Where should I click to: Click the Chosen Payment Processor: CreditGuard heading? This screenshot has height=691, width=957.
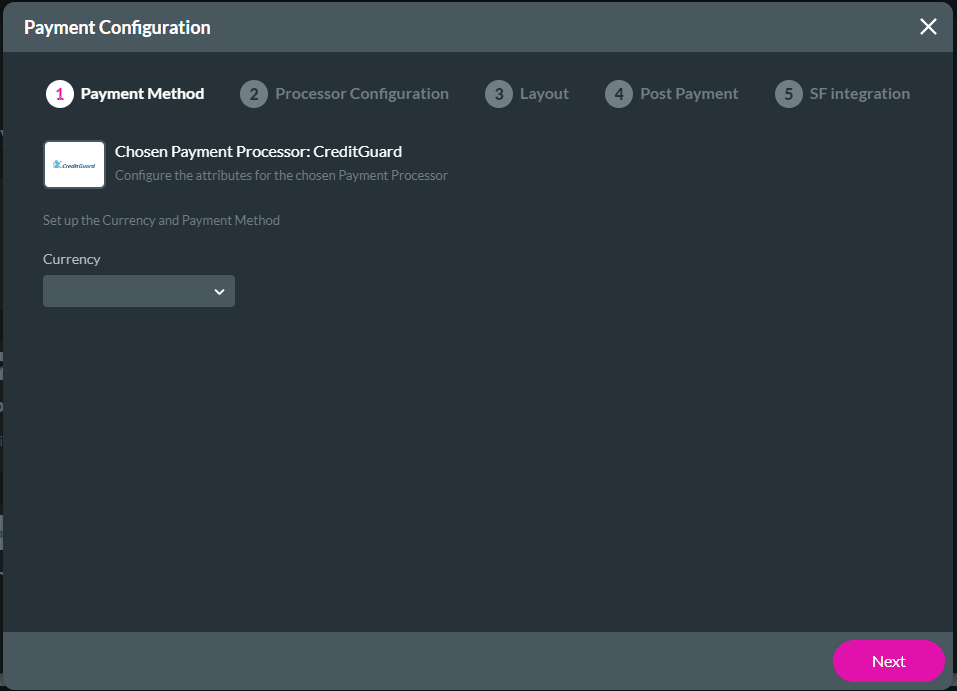258,152
